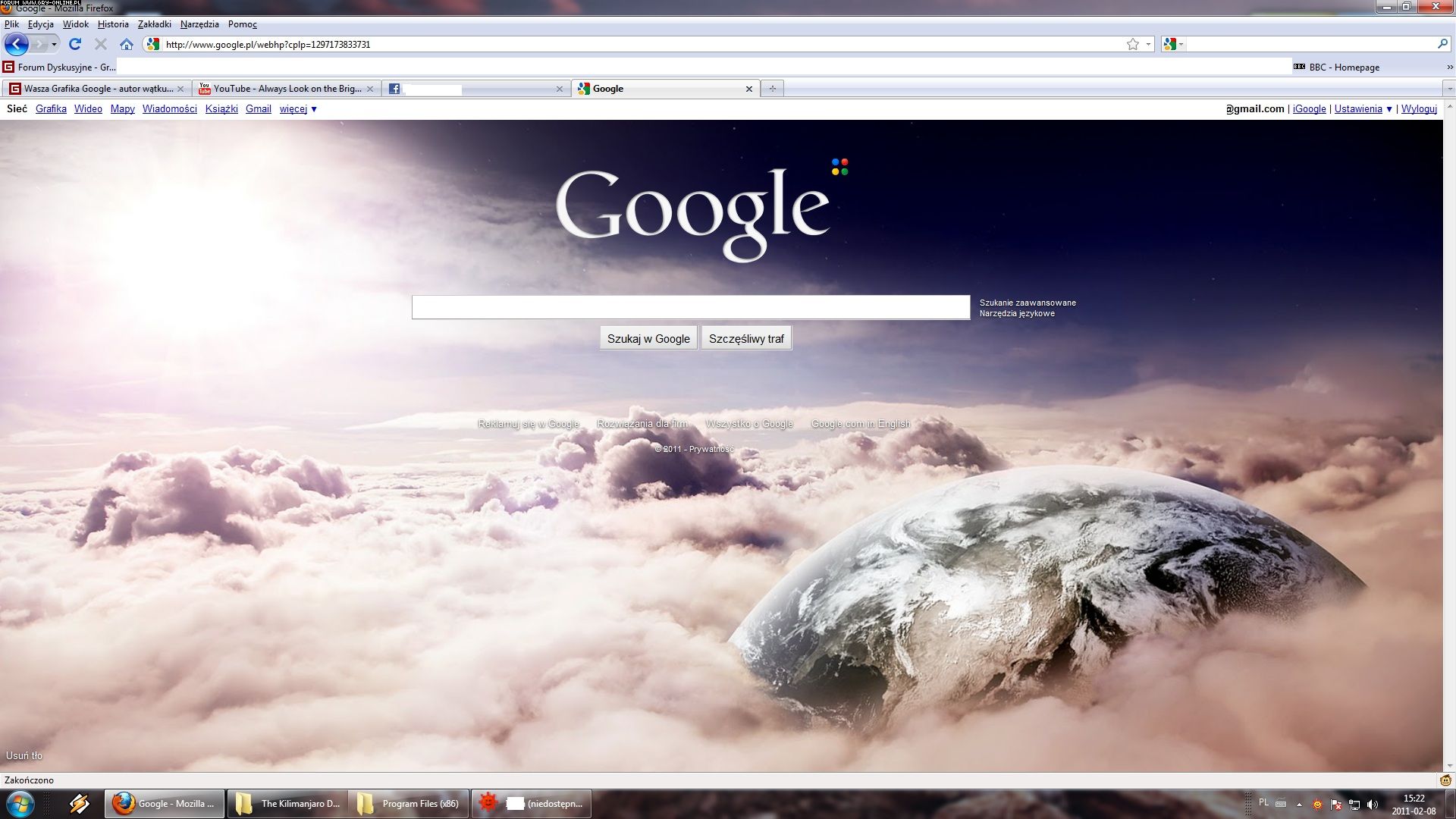This screenshot has width=1456, height=819.
Task: Click the search magnifier in the search bar
Action: tap(1442, 44)
